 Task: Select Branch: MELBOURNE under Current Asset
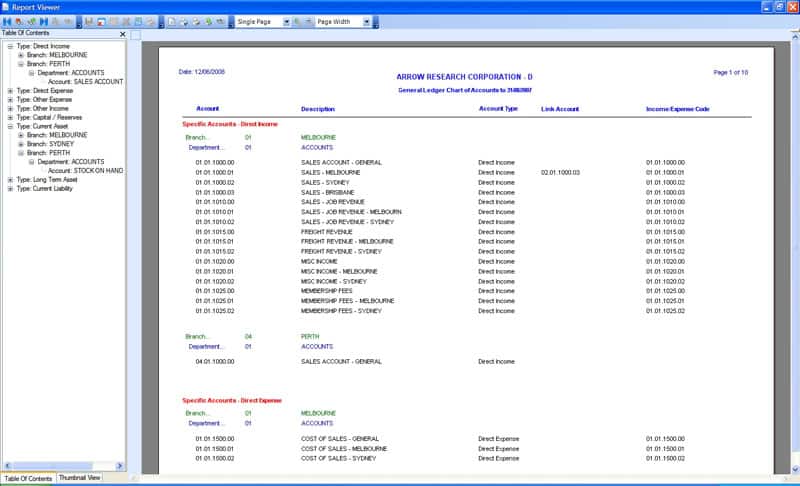[x=57, y=135]
